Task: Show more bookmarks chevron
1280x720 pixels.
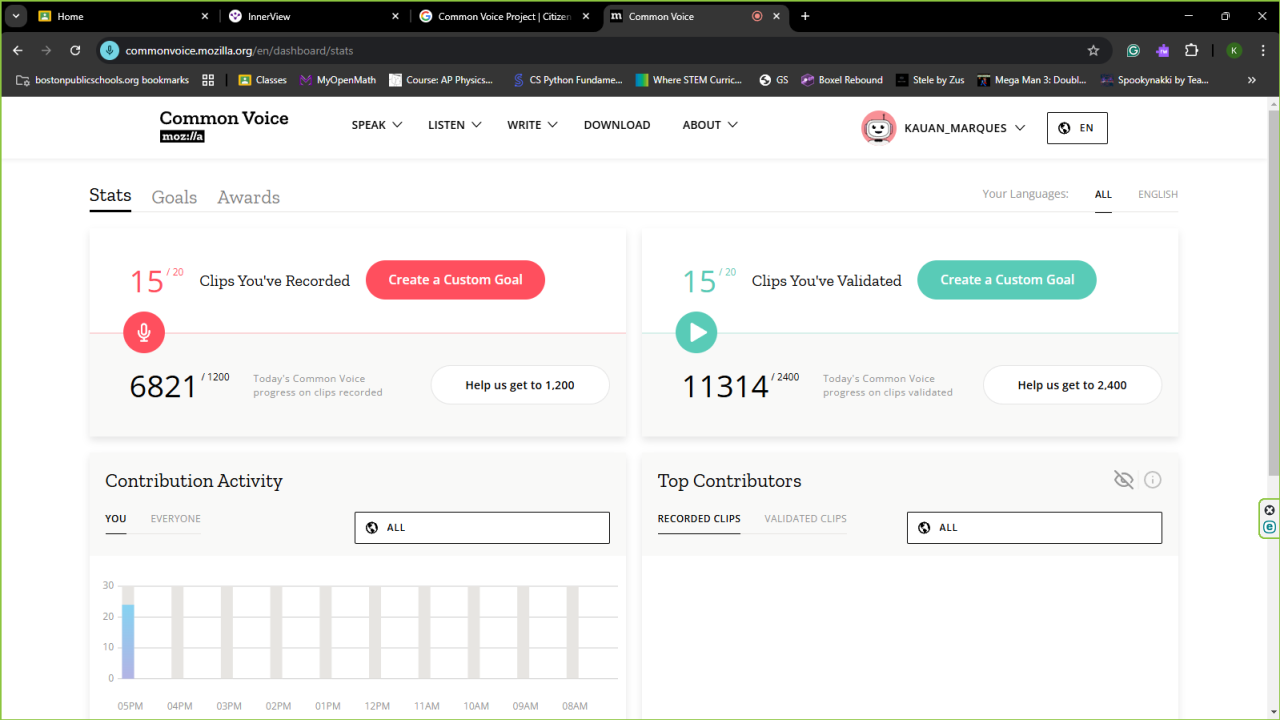Action: [1252, 80]
